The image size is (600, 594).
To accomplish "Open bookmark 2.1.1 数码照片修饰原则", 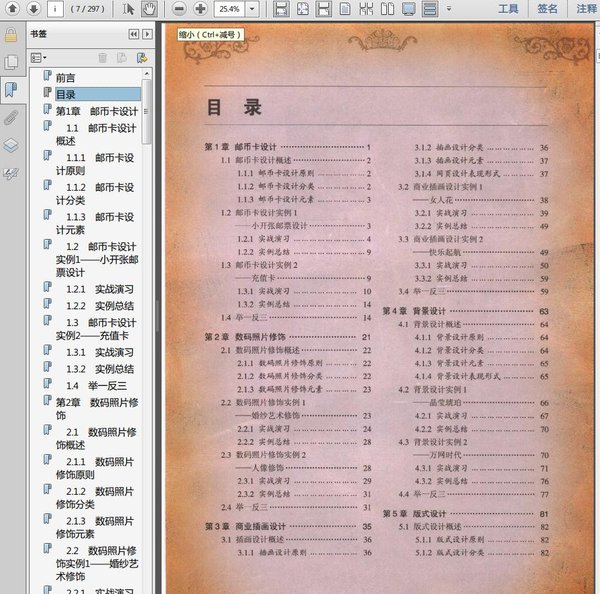I will [95, 468].
